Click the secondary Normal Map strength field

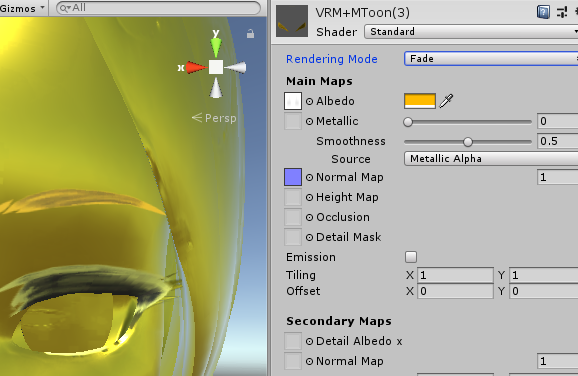click(558, 361)
